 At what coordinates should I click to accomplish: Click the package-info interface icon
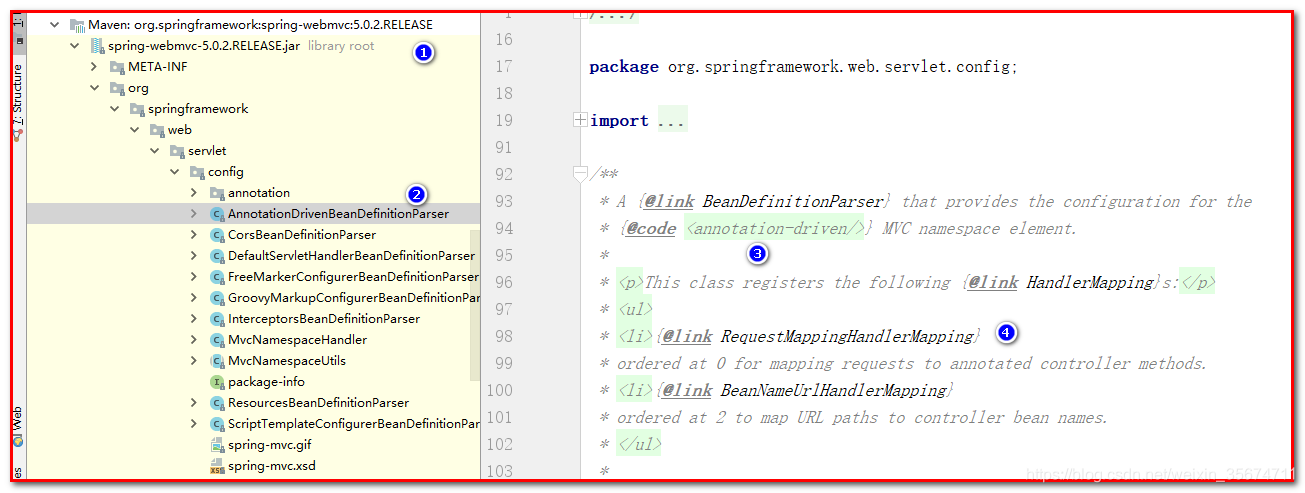(217, 381)
